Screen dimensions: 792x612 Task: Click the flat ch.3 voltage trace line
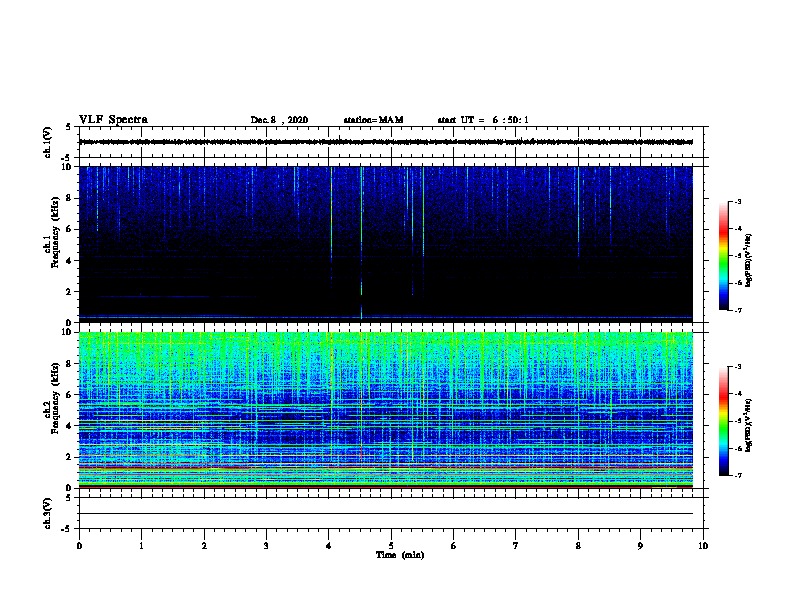click(x=385, y=514)
